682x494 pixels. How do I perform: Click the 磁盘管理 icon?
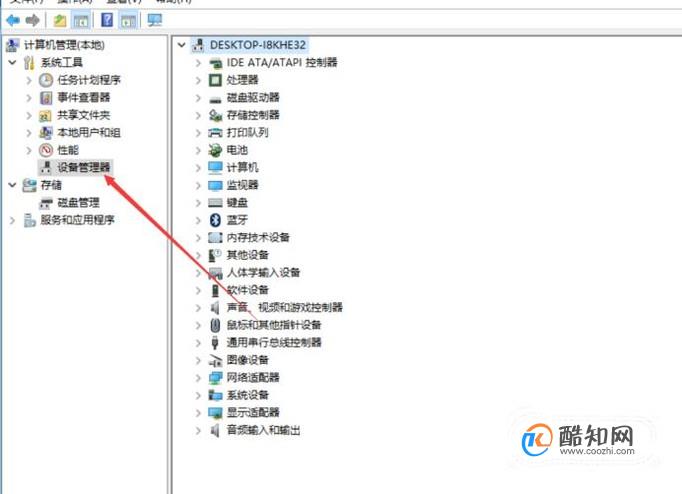(46, 203)
